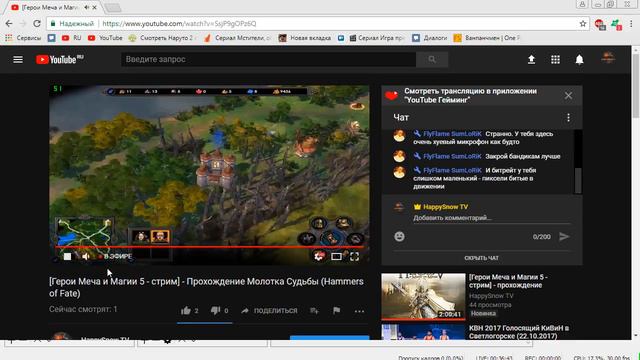Send the chat message arrow
Screen dimensions: 640x360
point(564,236)
